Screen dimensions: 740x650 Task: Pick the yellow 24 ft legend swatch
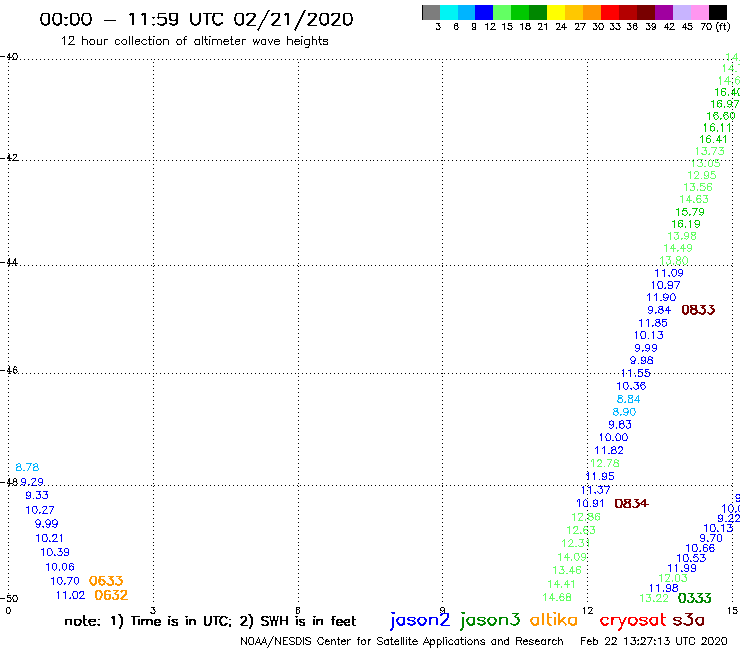click(556, 12)
